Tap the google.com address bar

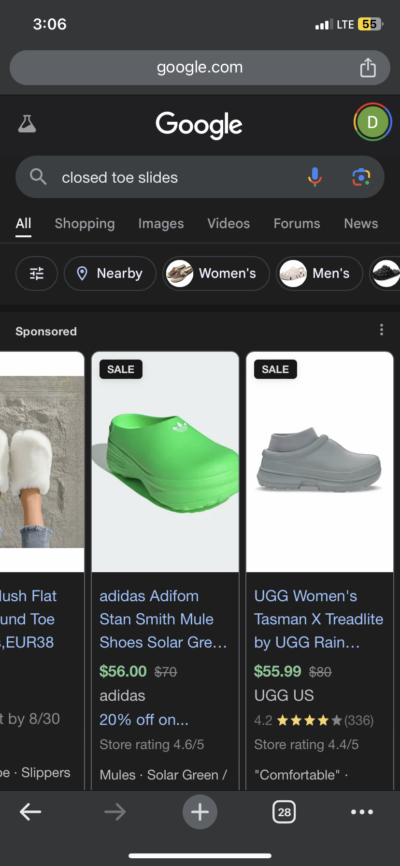click(199, 68)
